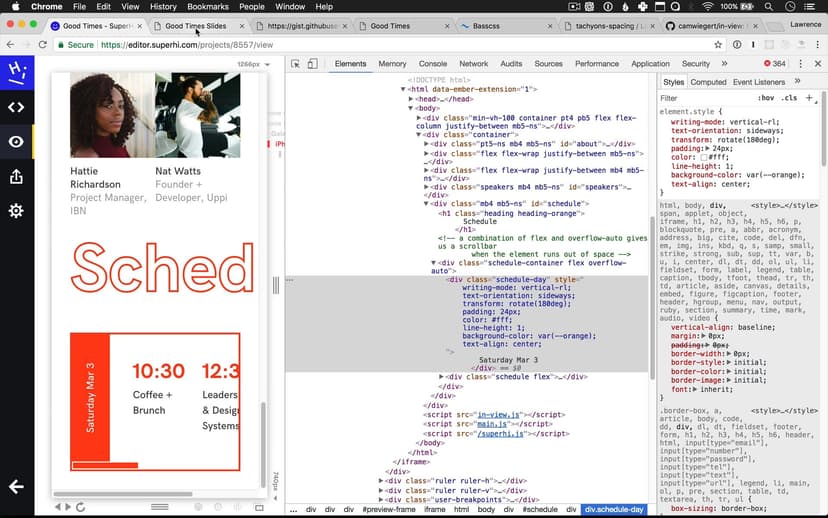Click the share/export icon in sidebar
Screen dimensions: 828x518
coord(16,177)
